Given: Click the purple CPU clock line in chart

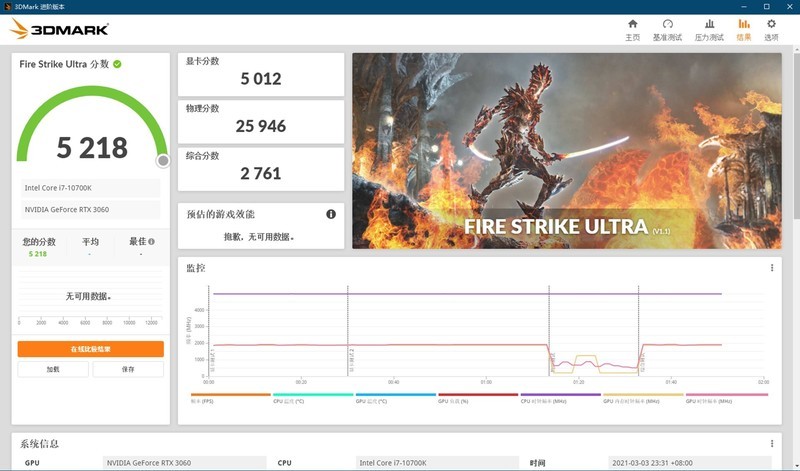Looking at the screenshot, I should pyautogui.click(x=467, y=293).
